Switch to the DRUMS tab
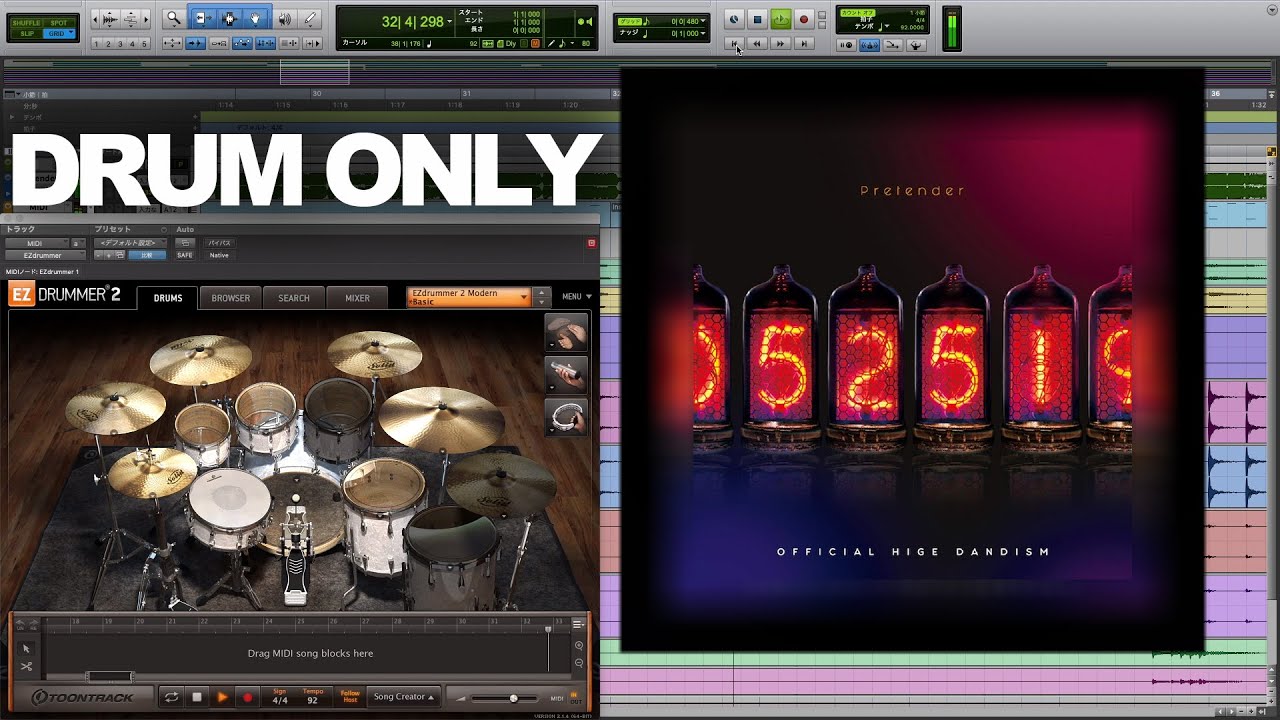This screenshot has width=1280, height=720. coord(167,298)
